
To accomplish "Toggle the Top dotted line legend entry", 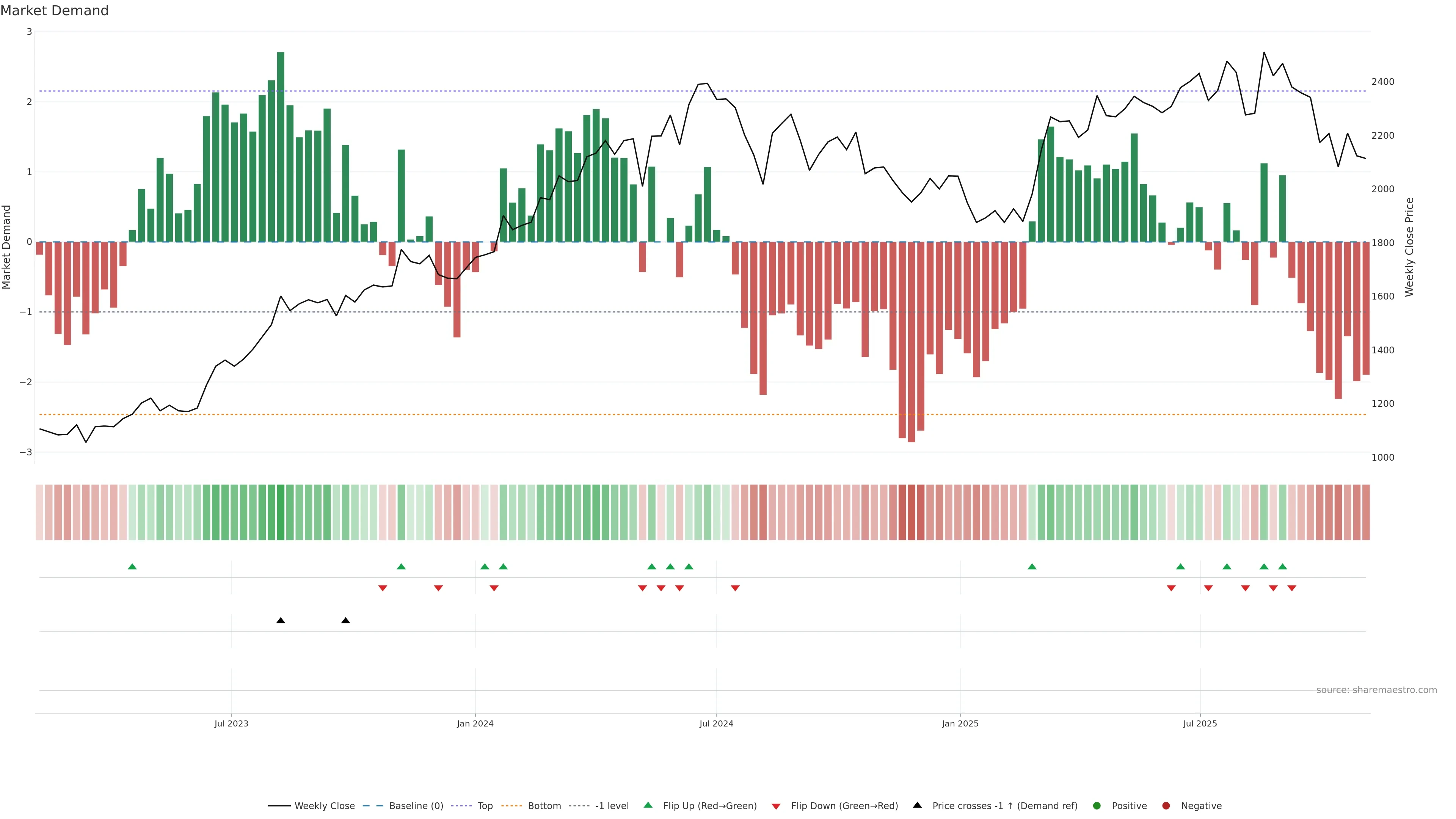I will pos(485,806).
